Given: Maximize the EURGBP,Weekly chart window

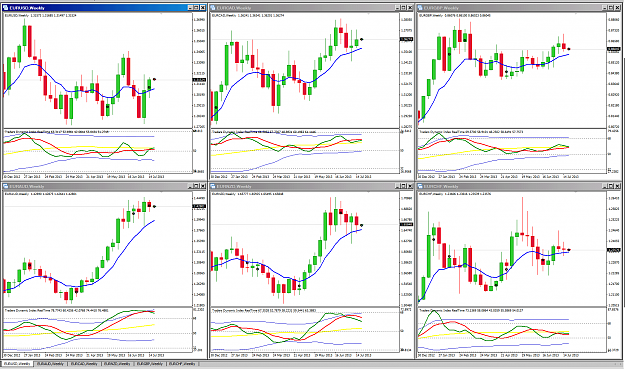Looking at the screenshot, I should coord(611,8).
